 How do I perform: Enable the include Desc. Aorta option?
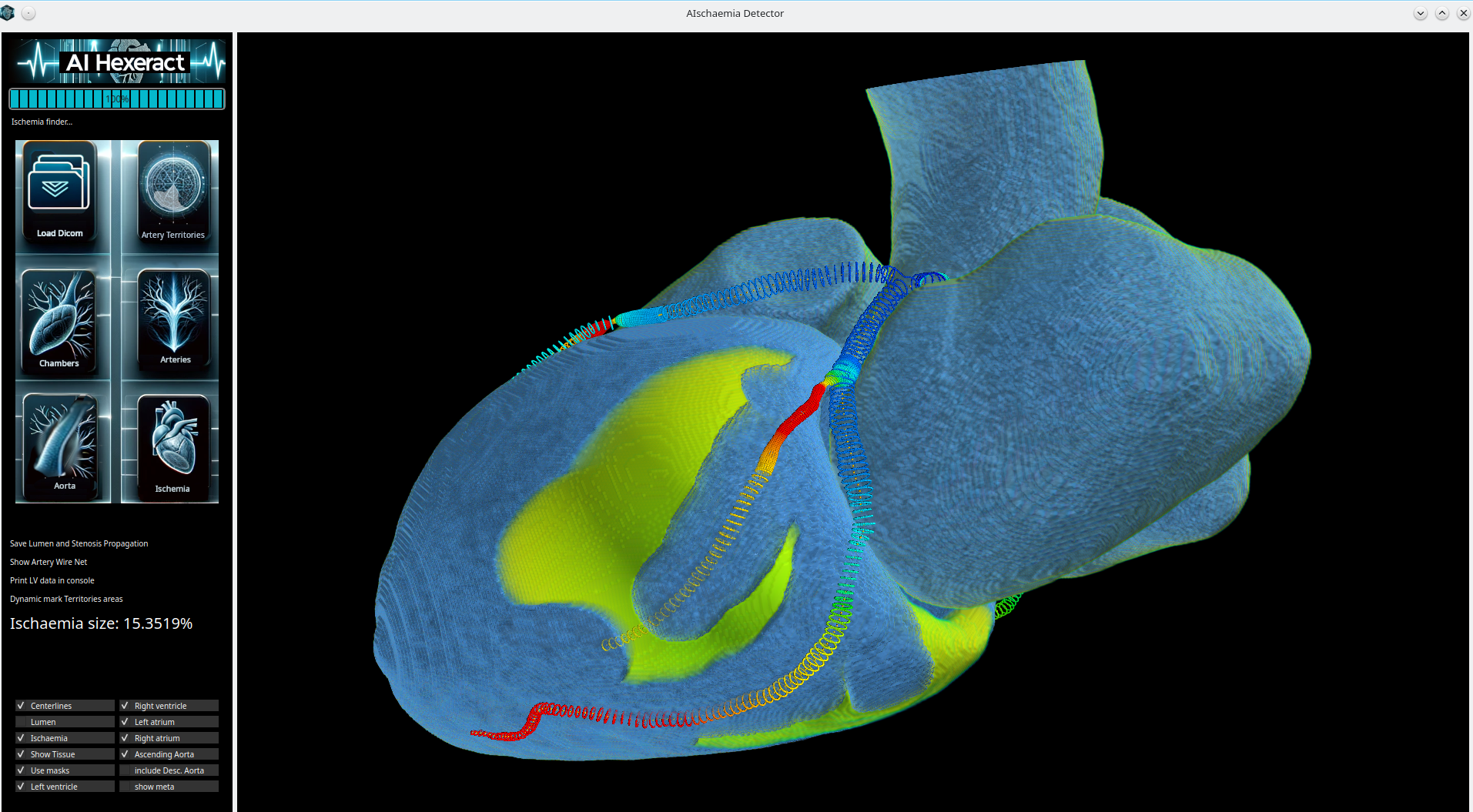pos(168,770)
